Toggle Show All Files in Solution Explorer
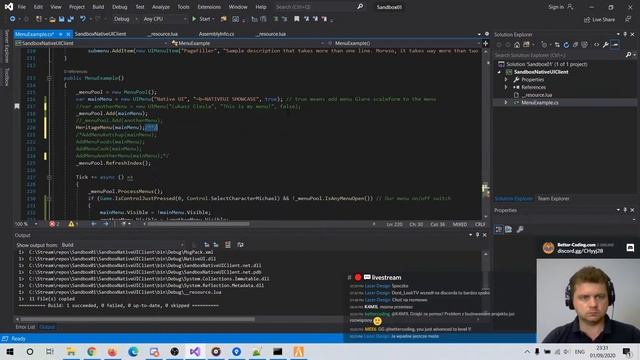The width and height of the screenshot is (640, 360). point(585,45)
